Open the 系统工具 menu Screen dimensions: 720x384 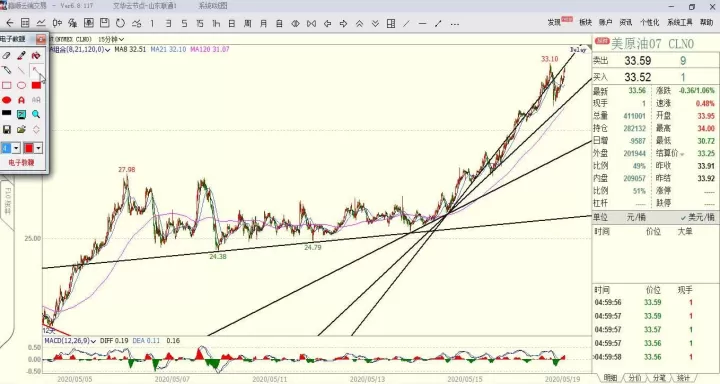[680, 22]
